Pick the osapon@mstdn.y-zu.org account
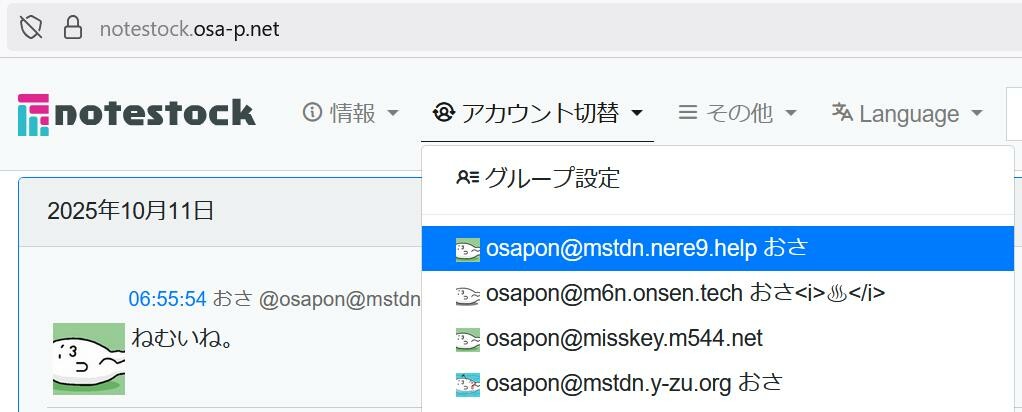The image size is (1022, 412). pyautogui.click(x=634, y=384)
